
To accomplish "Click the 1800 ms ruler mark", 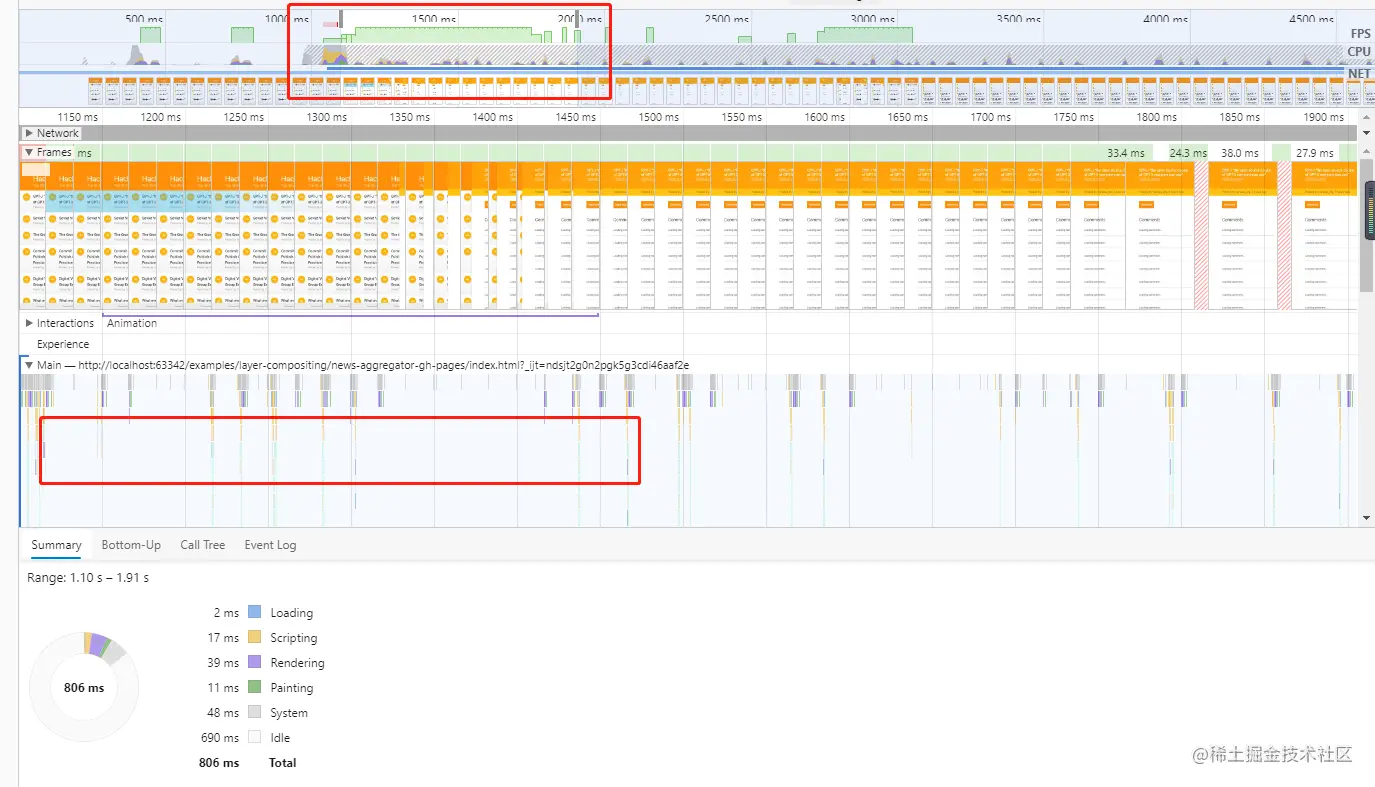I will (x=1156, y=117).
